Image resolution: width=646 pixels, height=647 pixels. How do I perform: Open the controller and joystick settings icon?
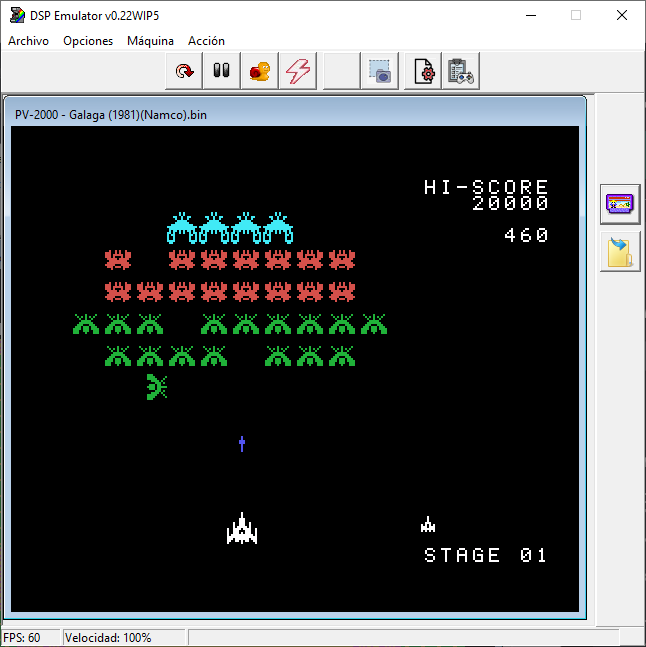coord(461,71)
